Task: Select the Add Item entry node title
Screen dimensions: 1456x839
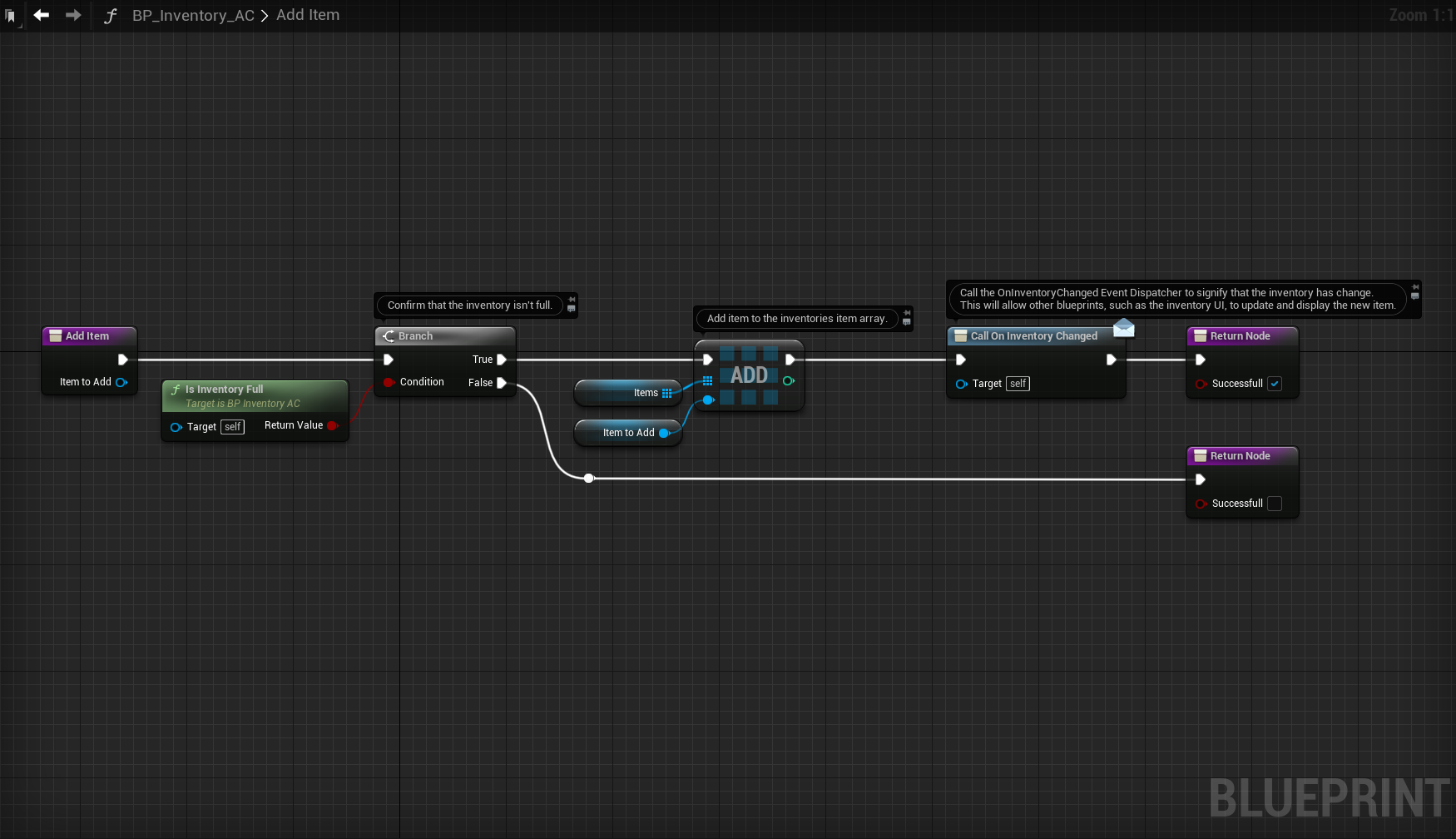Action: [88, 336]
